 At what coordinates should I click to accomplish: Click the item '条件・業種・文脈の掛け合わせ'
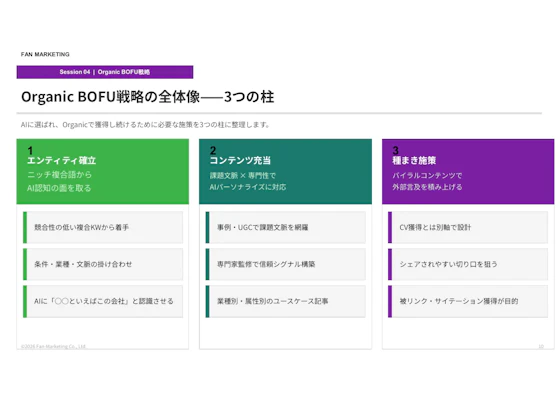coord(103,264)
